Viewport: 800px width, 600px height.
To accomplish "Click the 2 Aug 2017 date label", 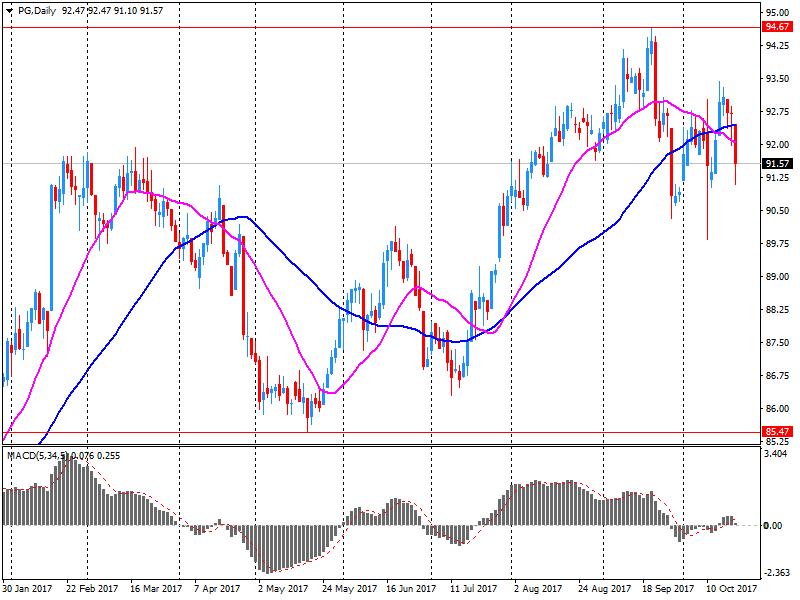I will [x=538, y=589].
